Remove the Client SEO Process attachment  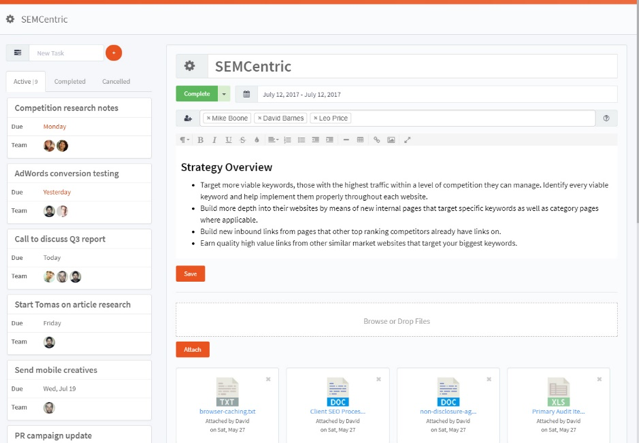(x=379, y=379)
